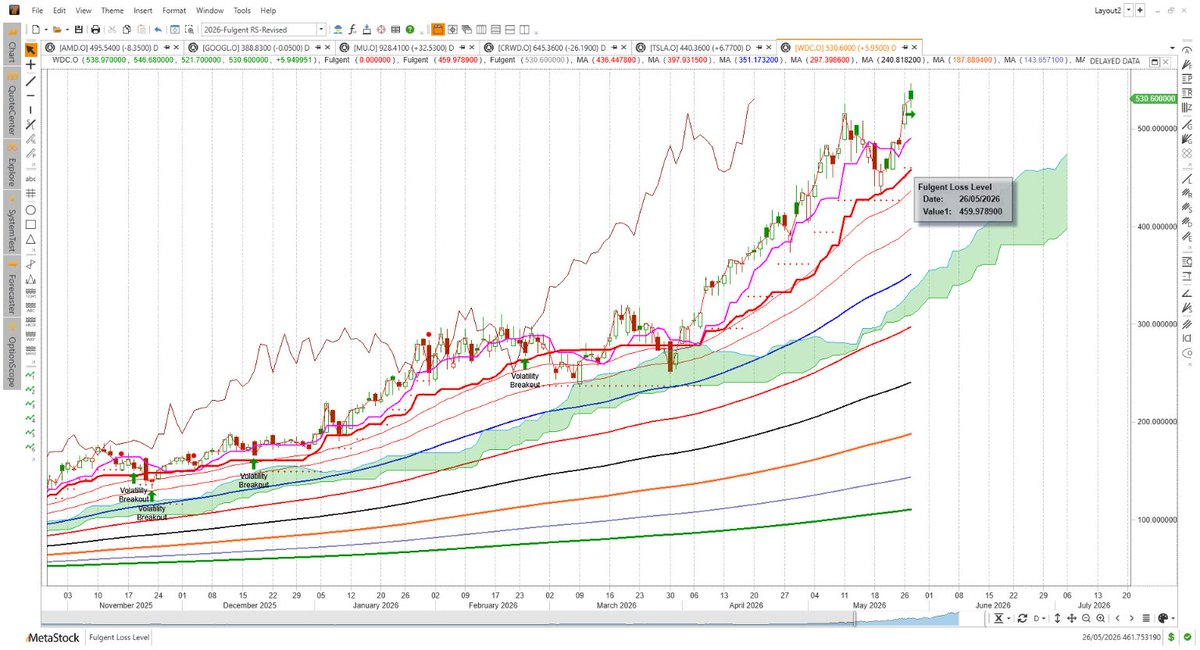Open the indicator function (f) icon

pyautogui.click(x=352, y=30)
